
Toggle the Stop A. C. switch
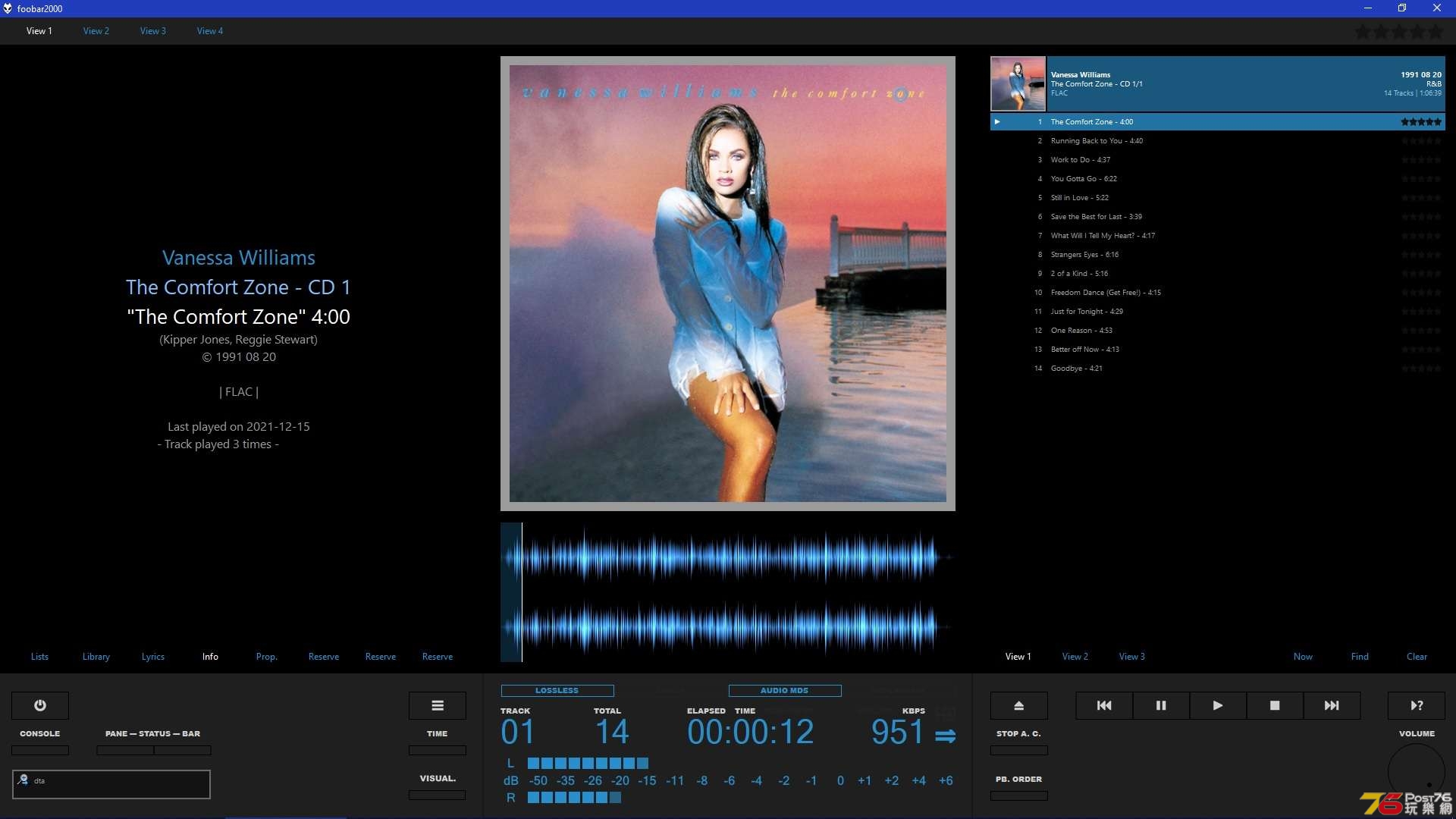(1019, 750)
